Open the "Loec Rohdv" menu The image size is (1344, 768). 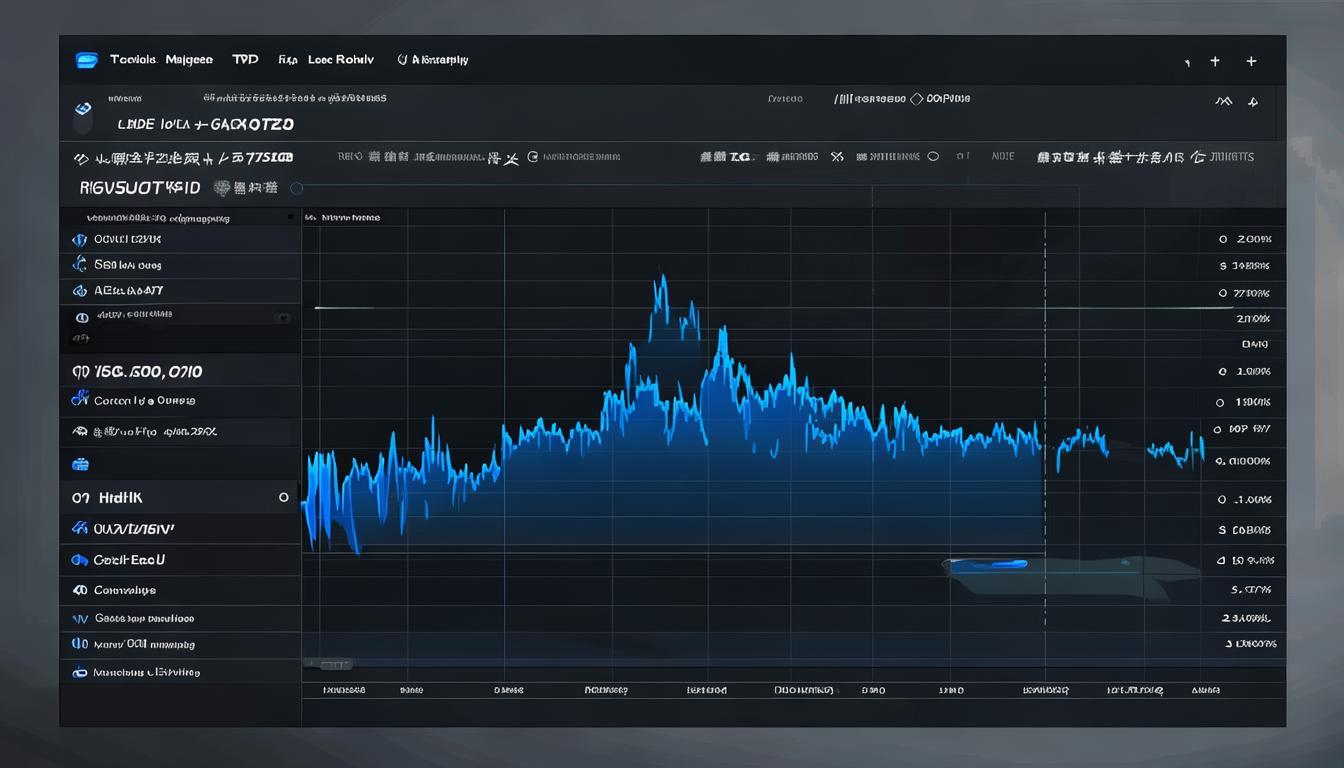click(341, 60)
